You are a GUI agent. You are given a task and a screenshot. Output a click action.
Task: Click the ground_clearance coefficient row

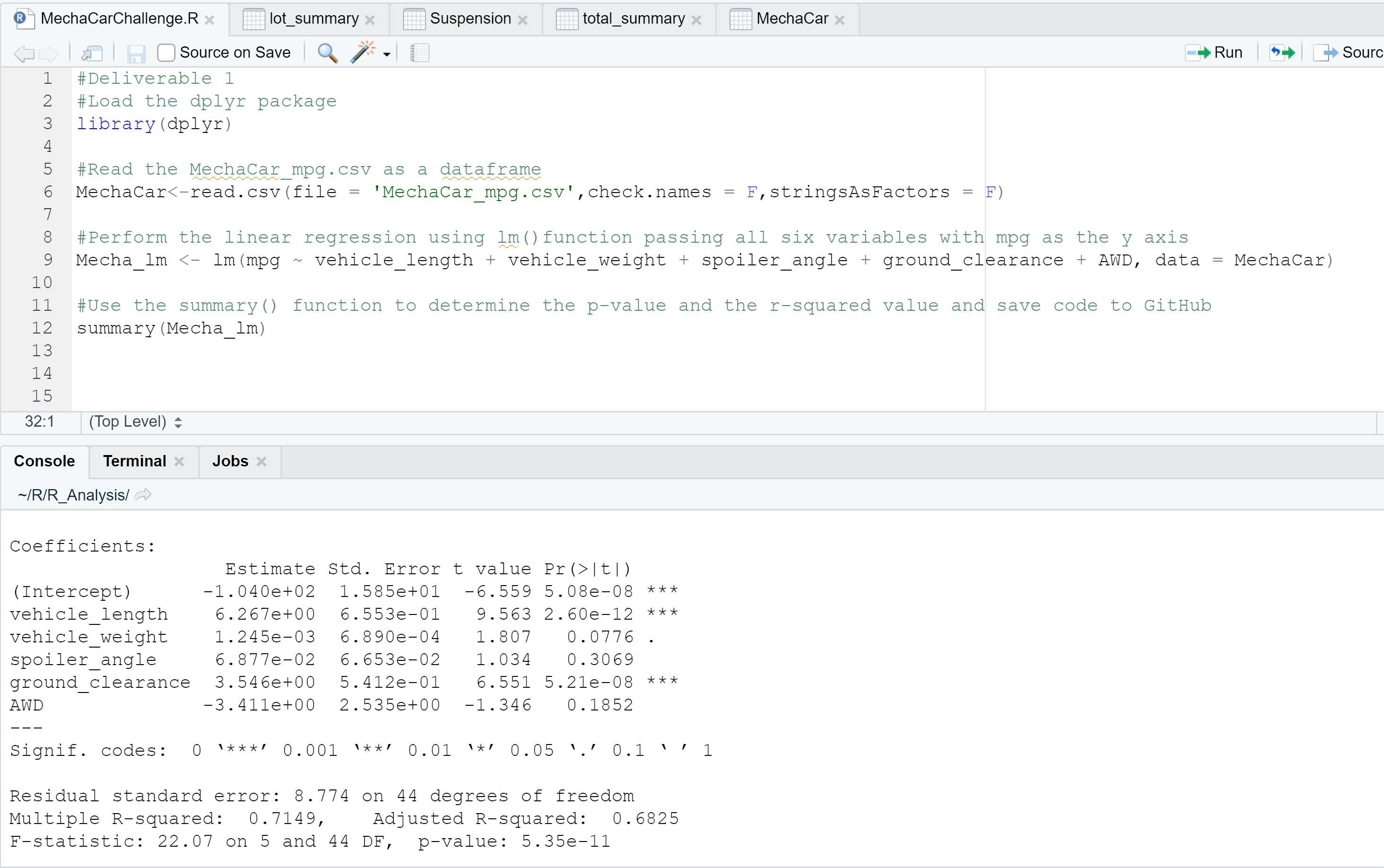click(344, 682)
